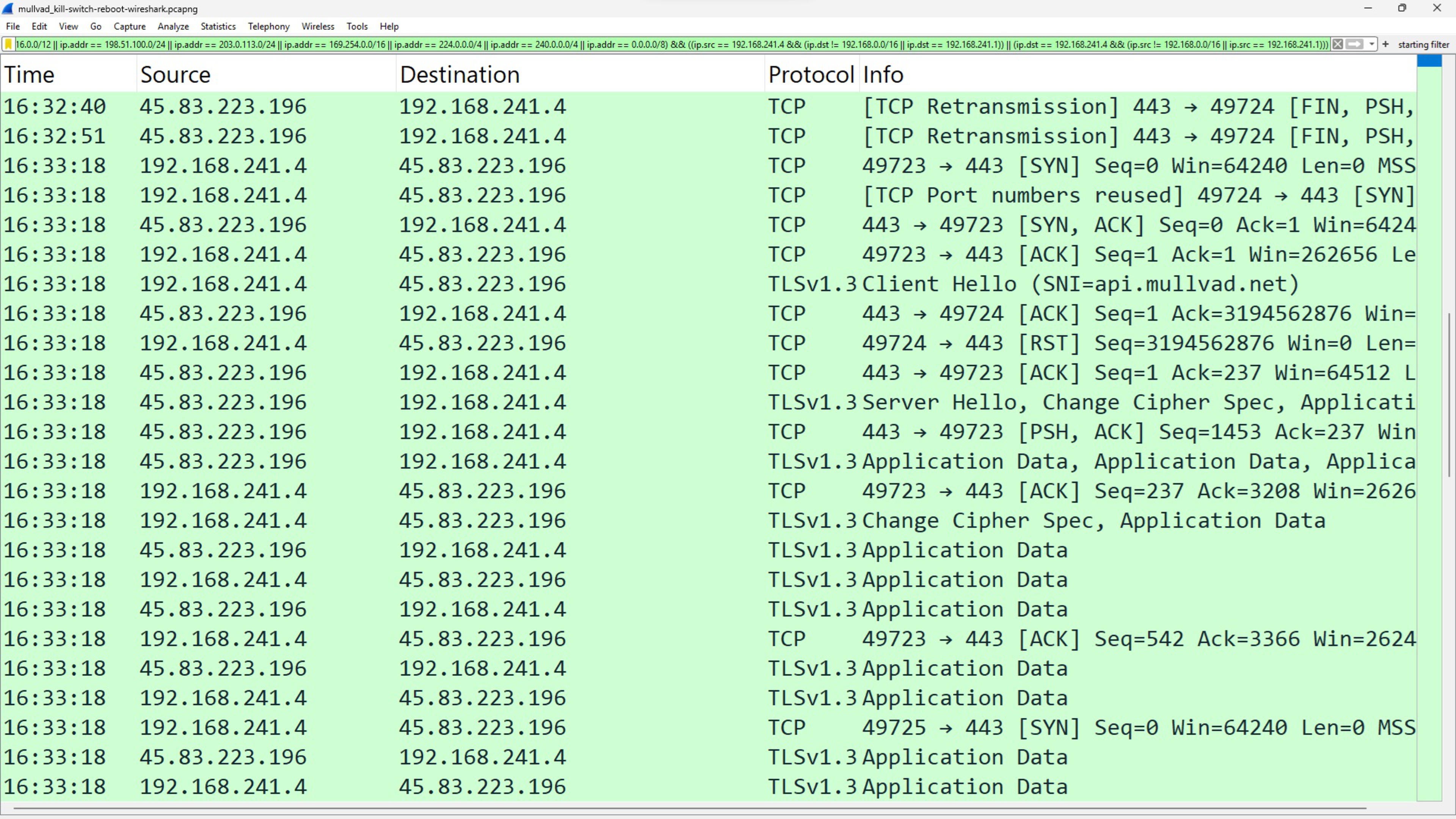Open the Telephony menu
Viewport: 1456px width, 819px height.
[268, 26]
